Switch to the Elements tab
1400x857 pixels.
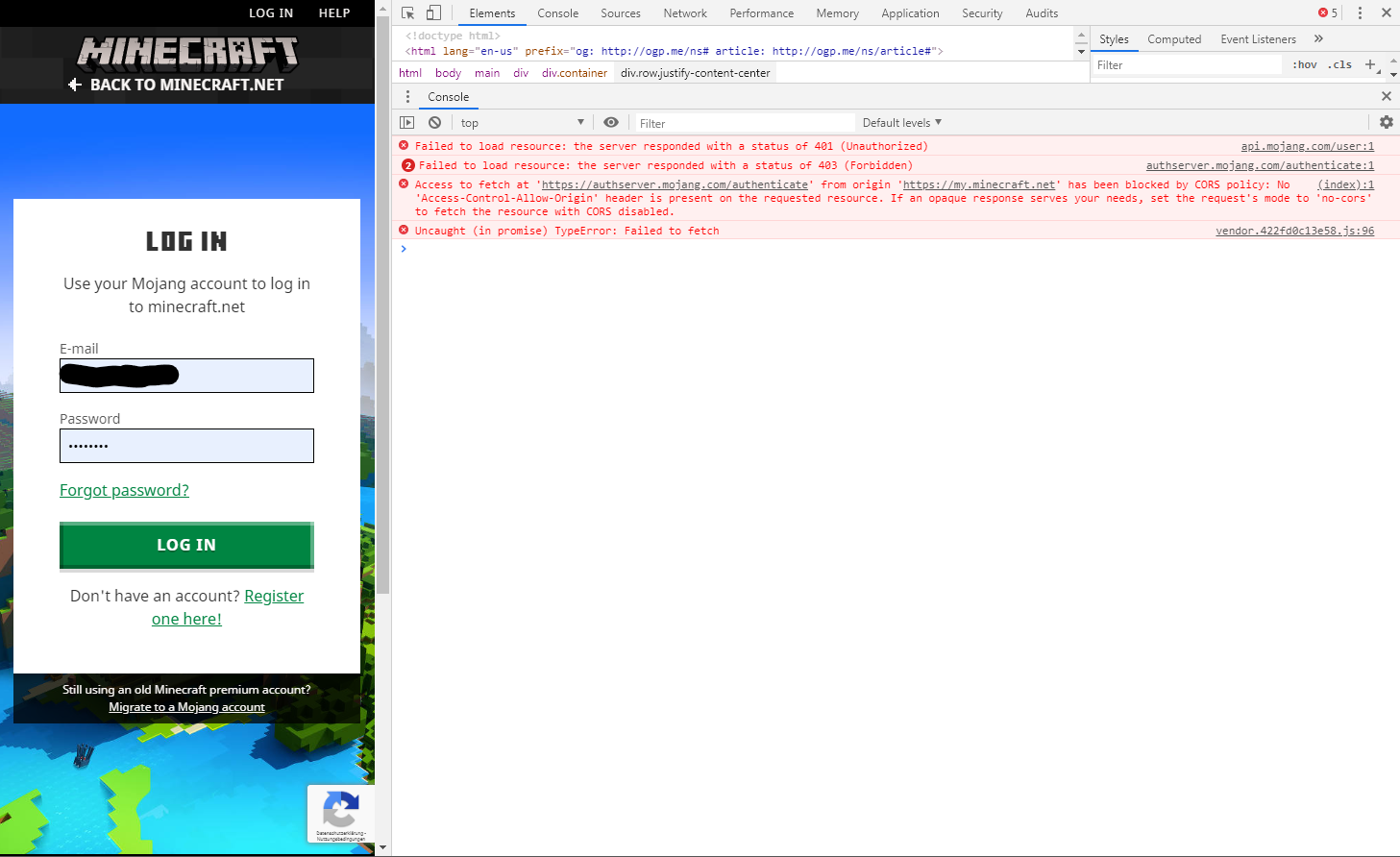coord(492,13)
